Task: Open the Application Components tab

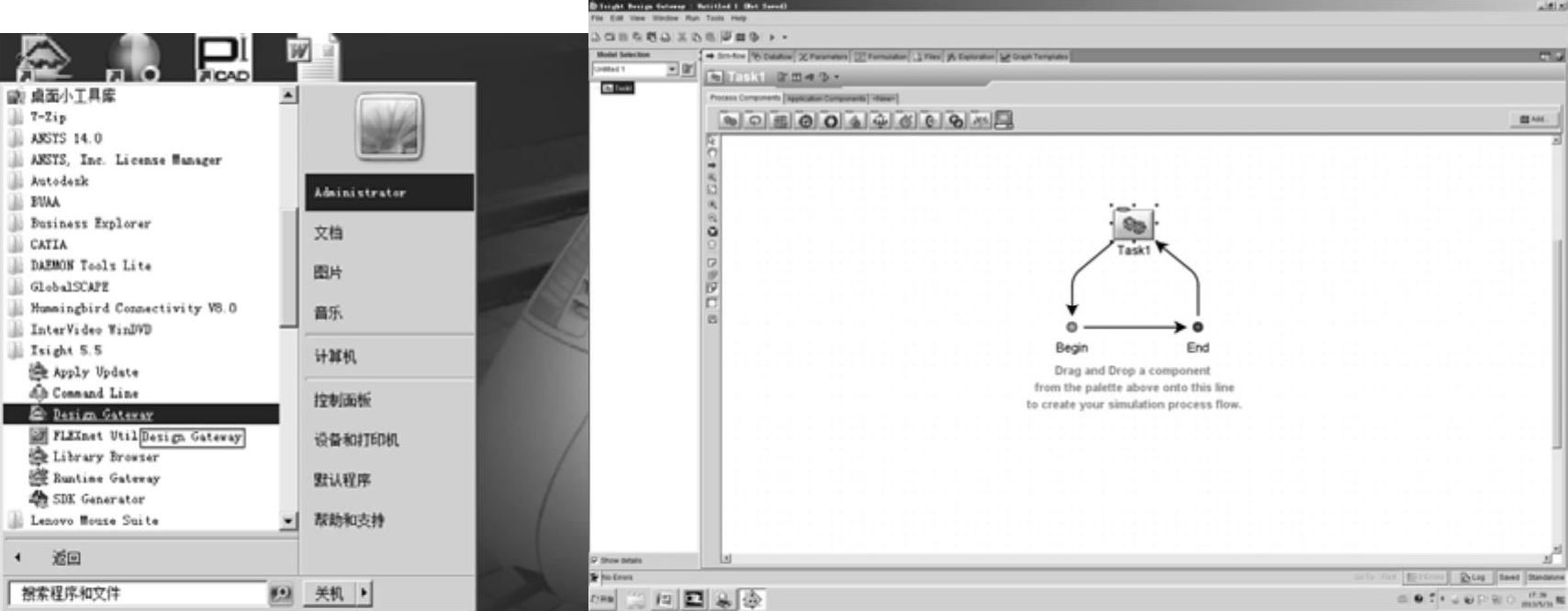Action: (825, 98)
